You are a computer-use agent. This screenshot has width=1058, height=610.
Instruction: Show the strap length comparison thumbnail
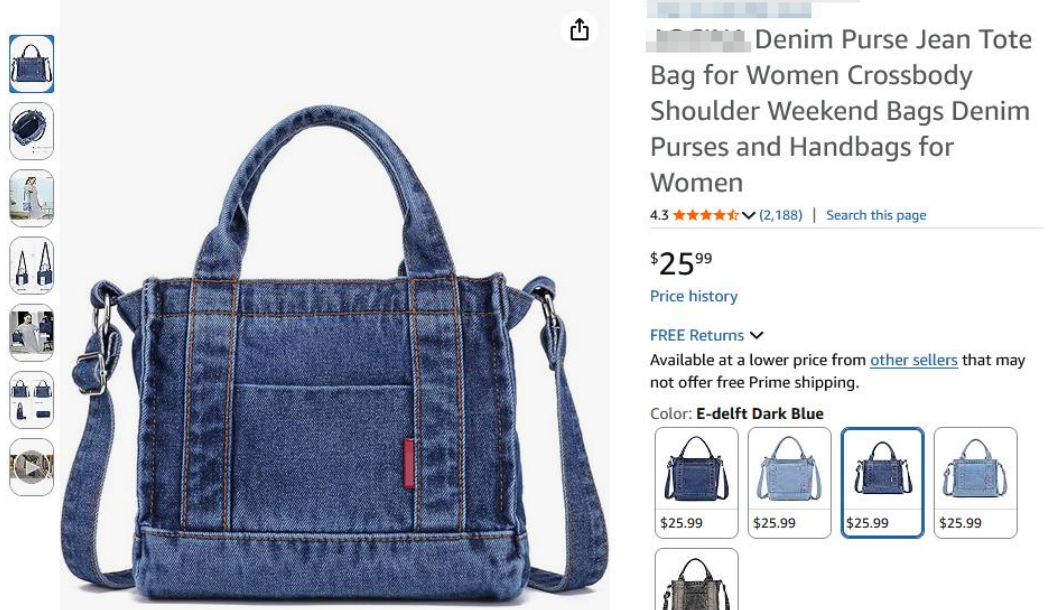[32, 265]
